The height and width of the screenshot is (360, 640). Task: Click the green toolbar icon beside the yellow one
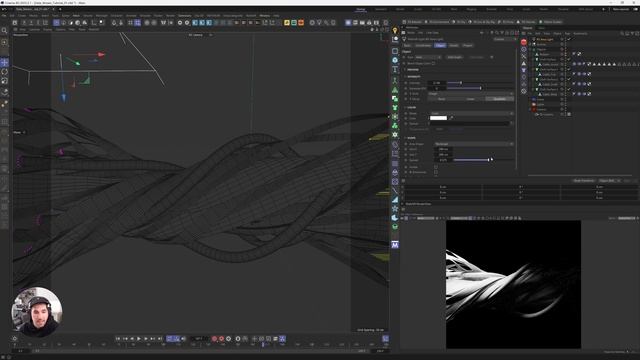(294, 22)
